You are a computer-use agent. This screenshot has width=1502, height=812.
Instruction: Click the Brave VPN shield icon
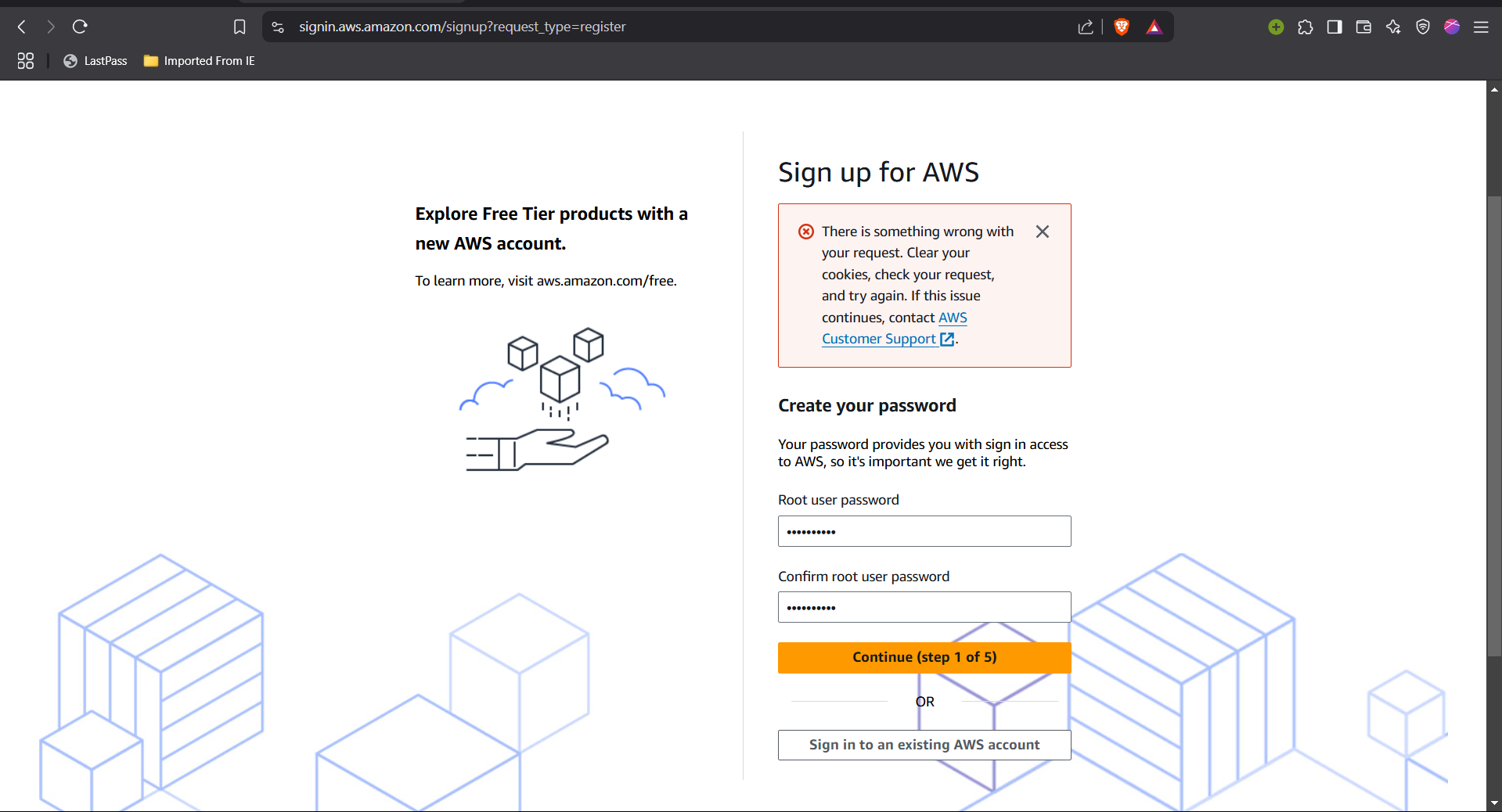[1423, 27]
